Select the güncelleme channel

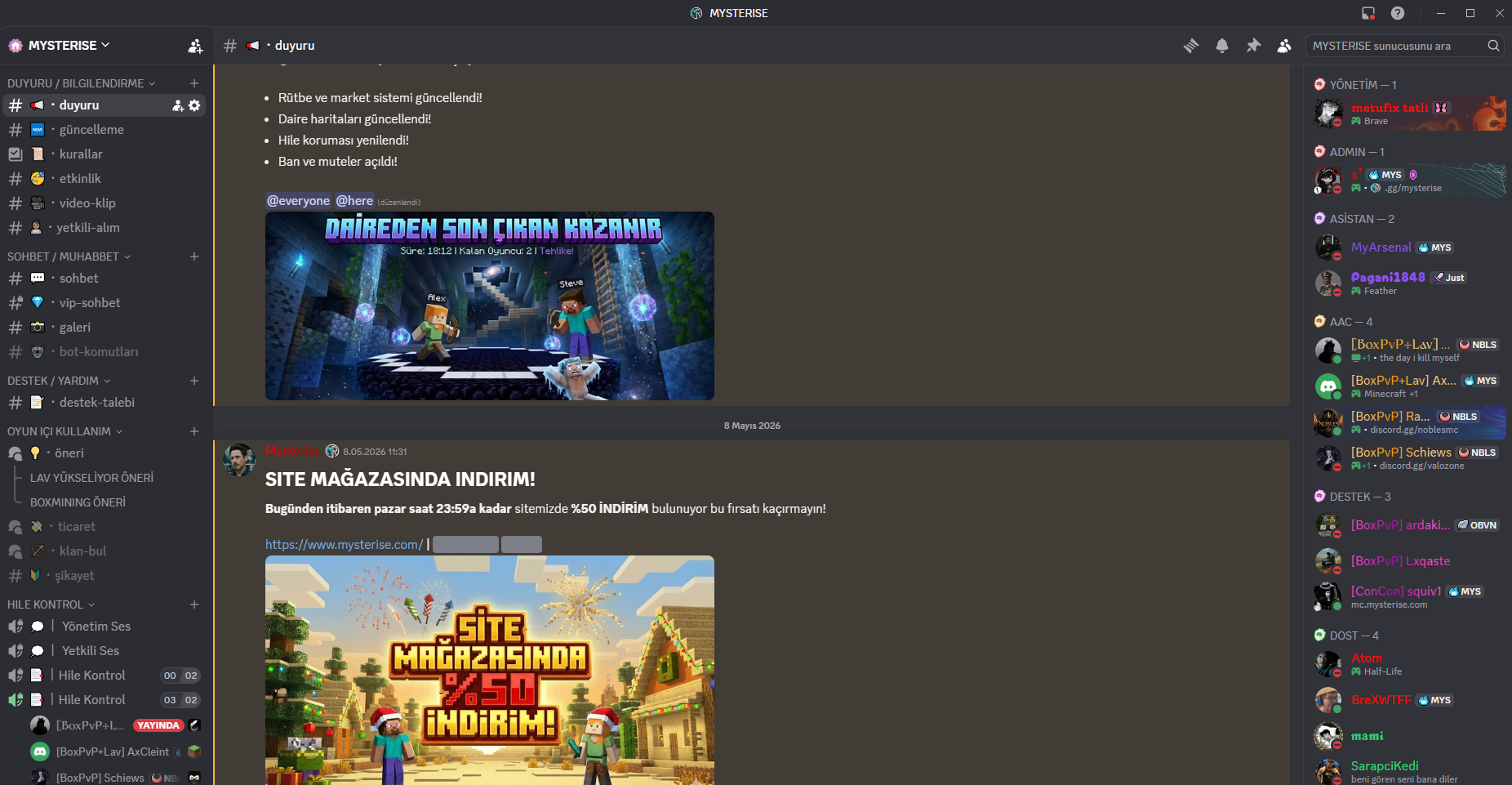(x=106, y=130)
